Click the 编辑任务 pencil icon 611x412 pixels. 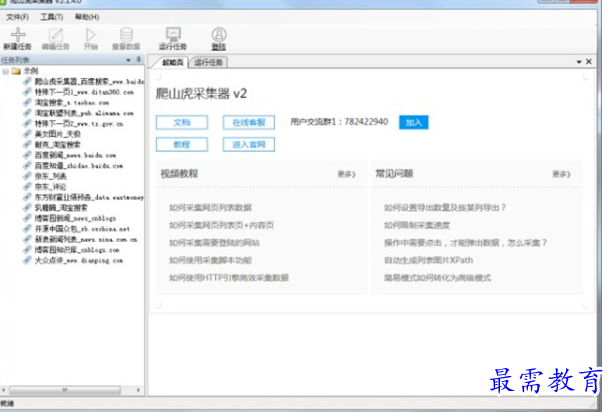pyautogui.click(x=56, y=35)
